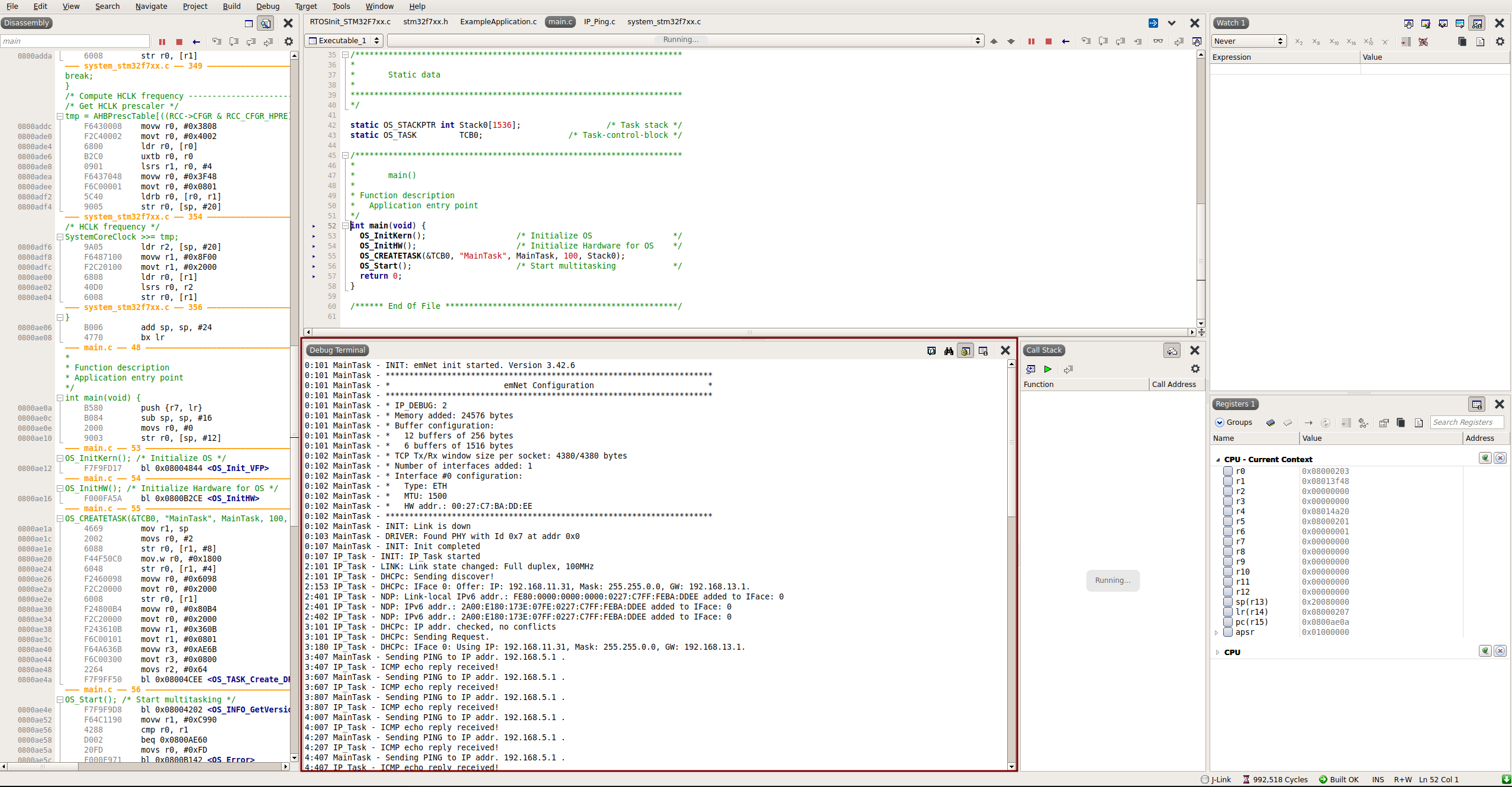Screen dimensions: 1512x787
Task: Expand the collapsed CPU register group
Action: tap(1217, 653)
